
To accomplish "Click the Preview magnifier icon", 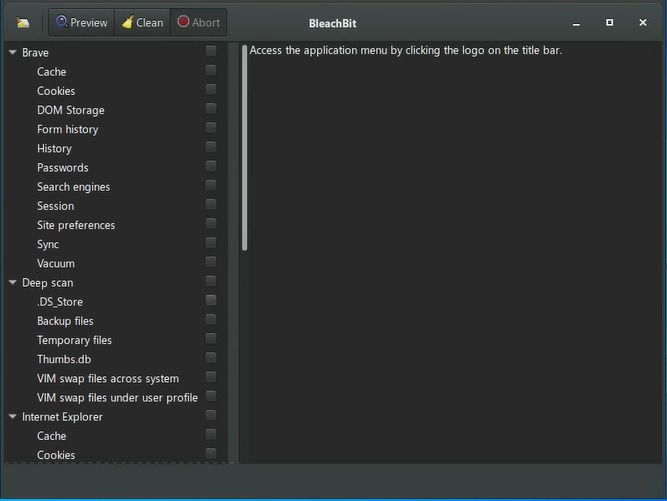I will click(62, 21).
